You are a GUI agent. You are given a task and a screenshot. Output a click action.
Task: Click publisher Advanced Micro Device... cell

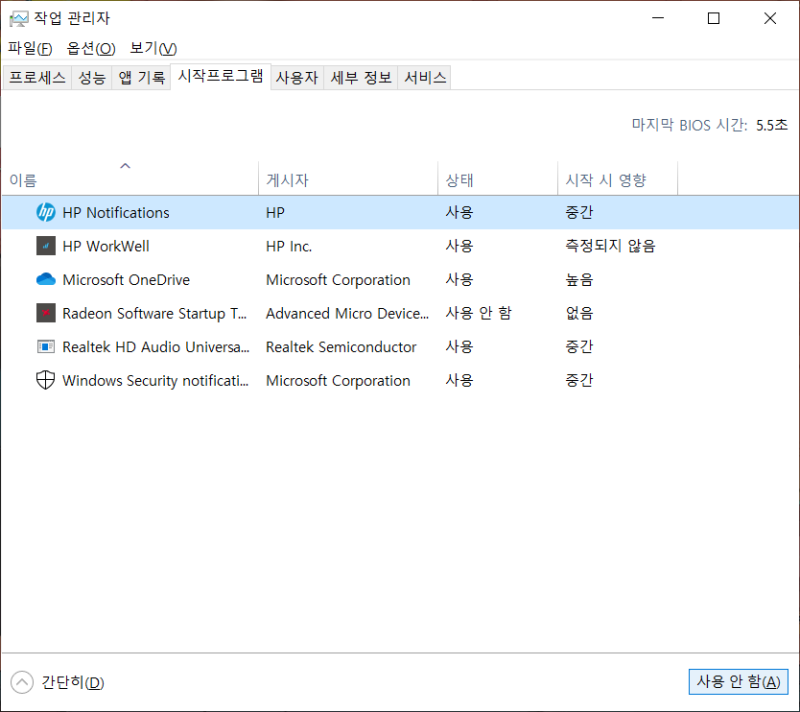coord(347,314)
